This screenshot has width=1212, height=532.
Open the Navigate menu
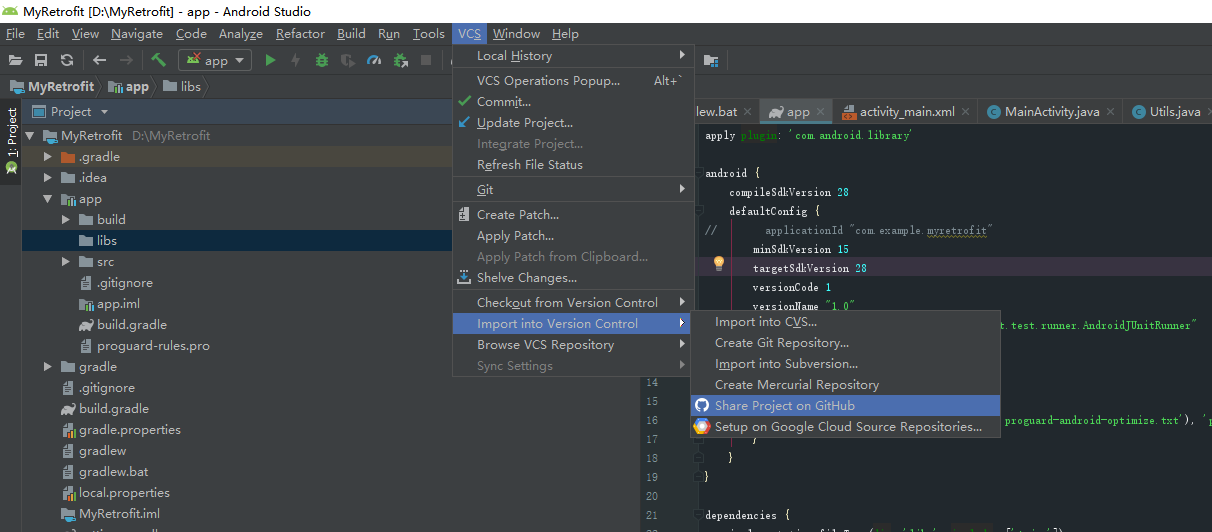pyautogui.click(x=137, y=33)
